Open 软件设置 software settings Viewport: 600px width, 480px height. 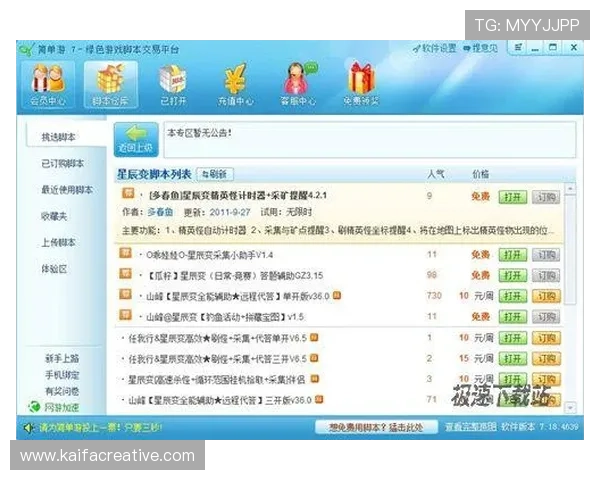click(x=435, y=49)
